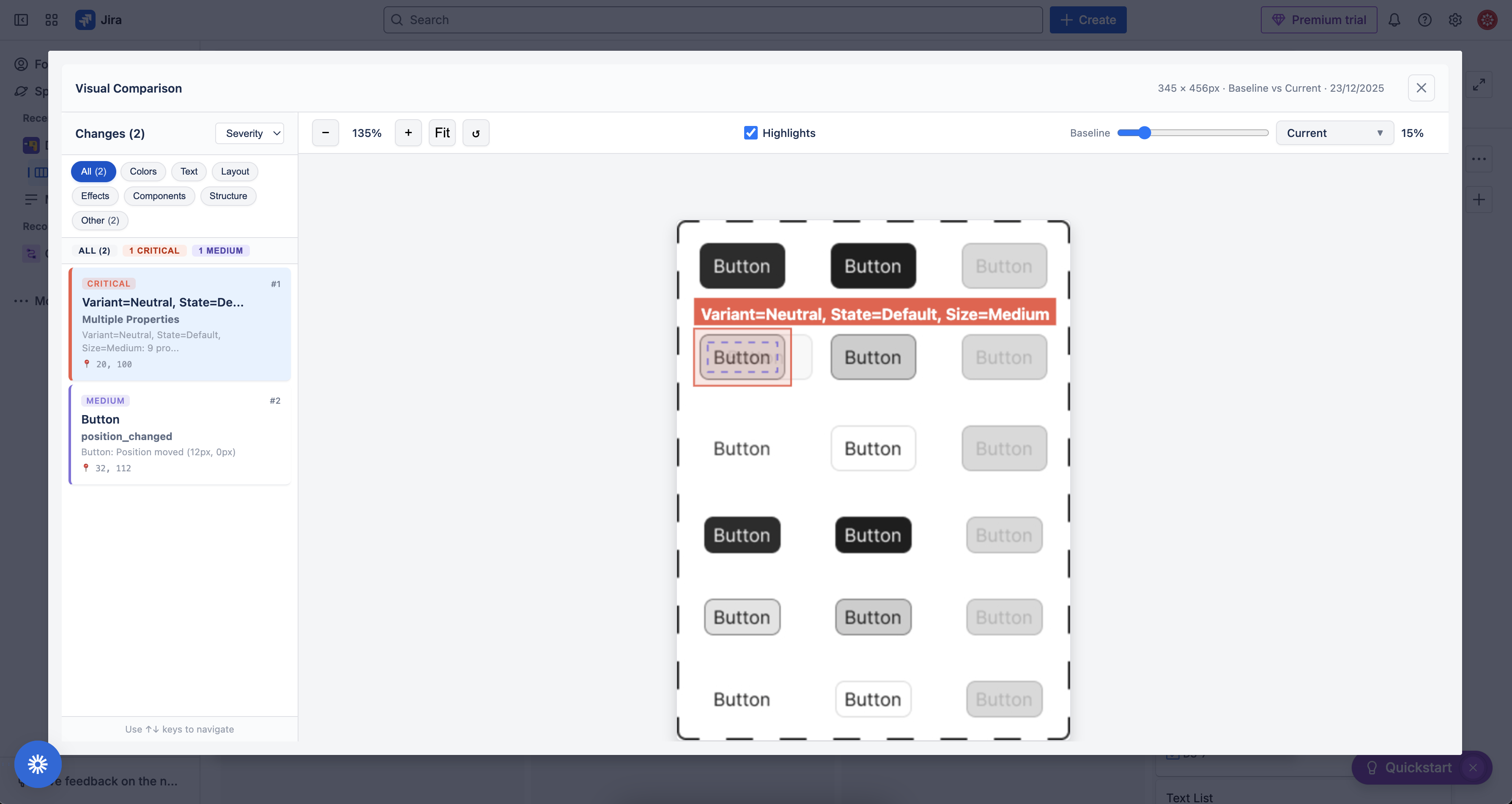Select the Colors filter tab
Viewport: 1512px width, 804px height.
pos(142,171)
